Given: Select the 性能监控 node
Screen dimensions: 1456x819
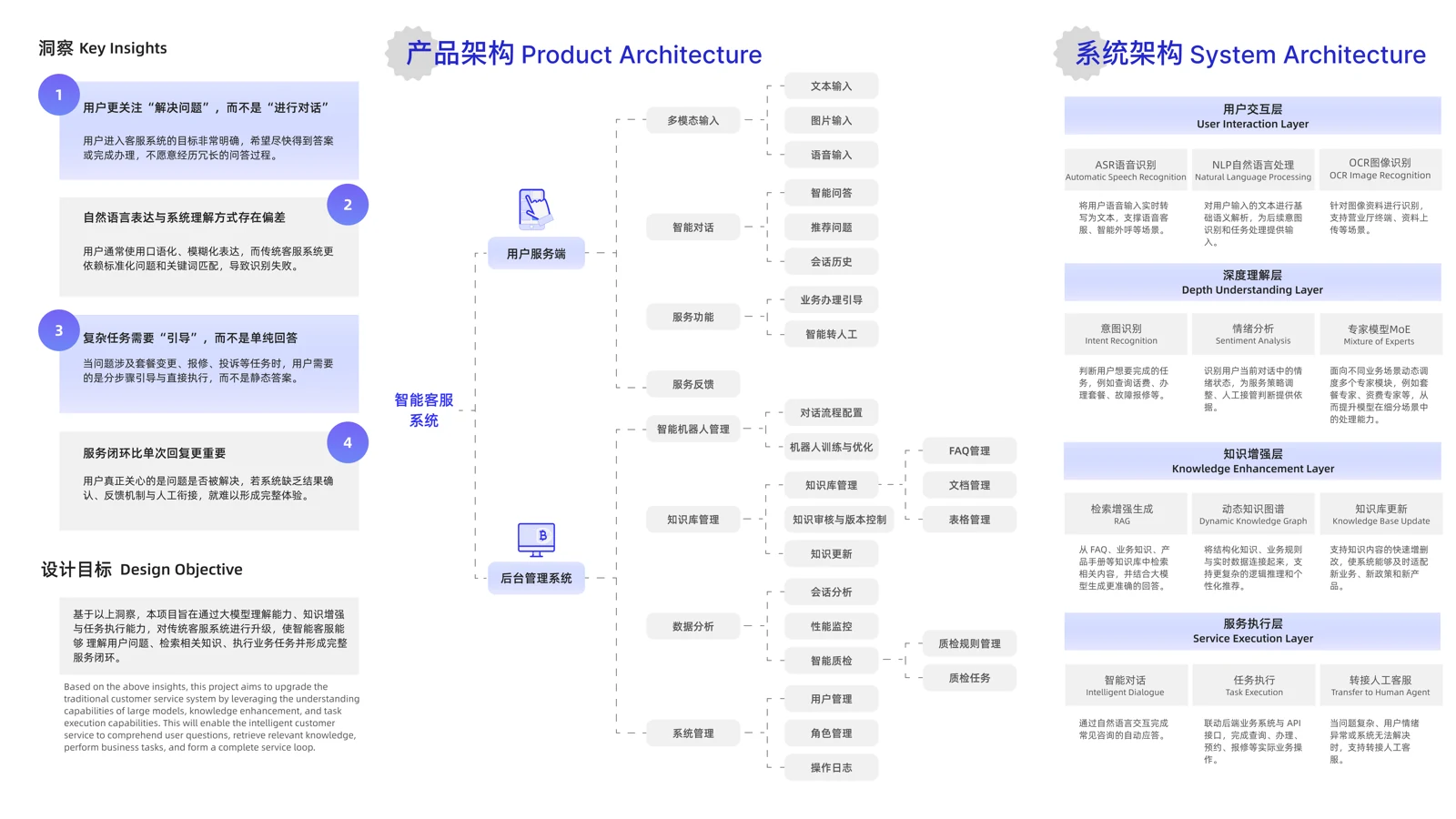Looking at the screenshot, I should click(x=831, y=626).
